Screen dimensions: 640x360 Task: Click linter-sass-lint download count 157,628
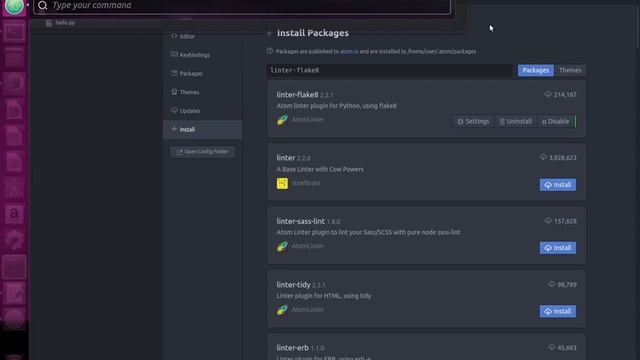560,221
